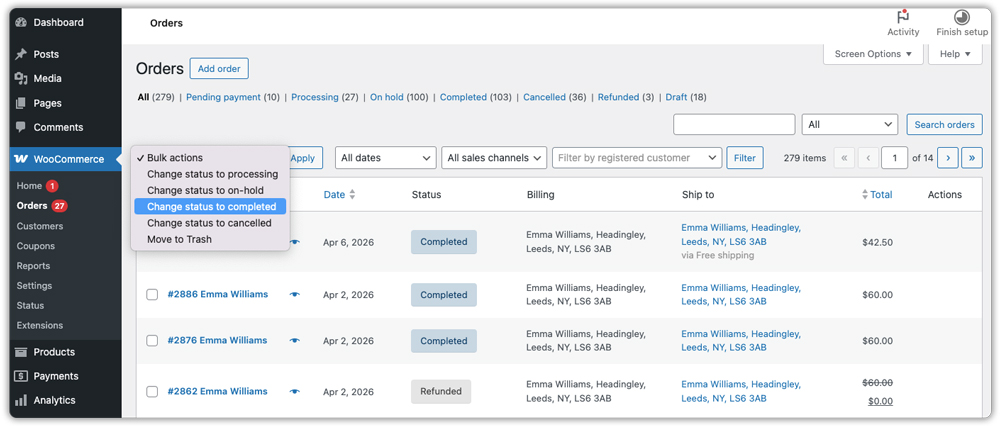Go to previous page of orders
Image resolution: width=1000 pixels, height=426 pixels.
pos(868,158)
